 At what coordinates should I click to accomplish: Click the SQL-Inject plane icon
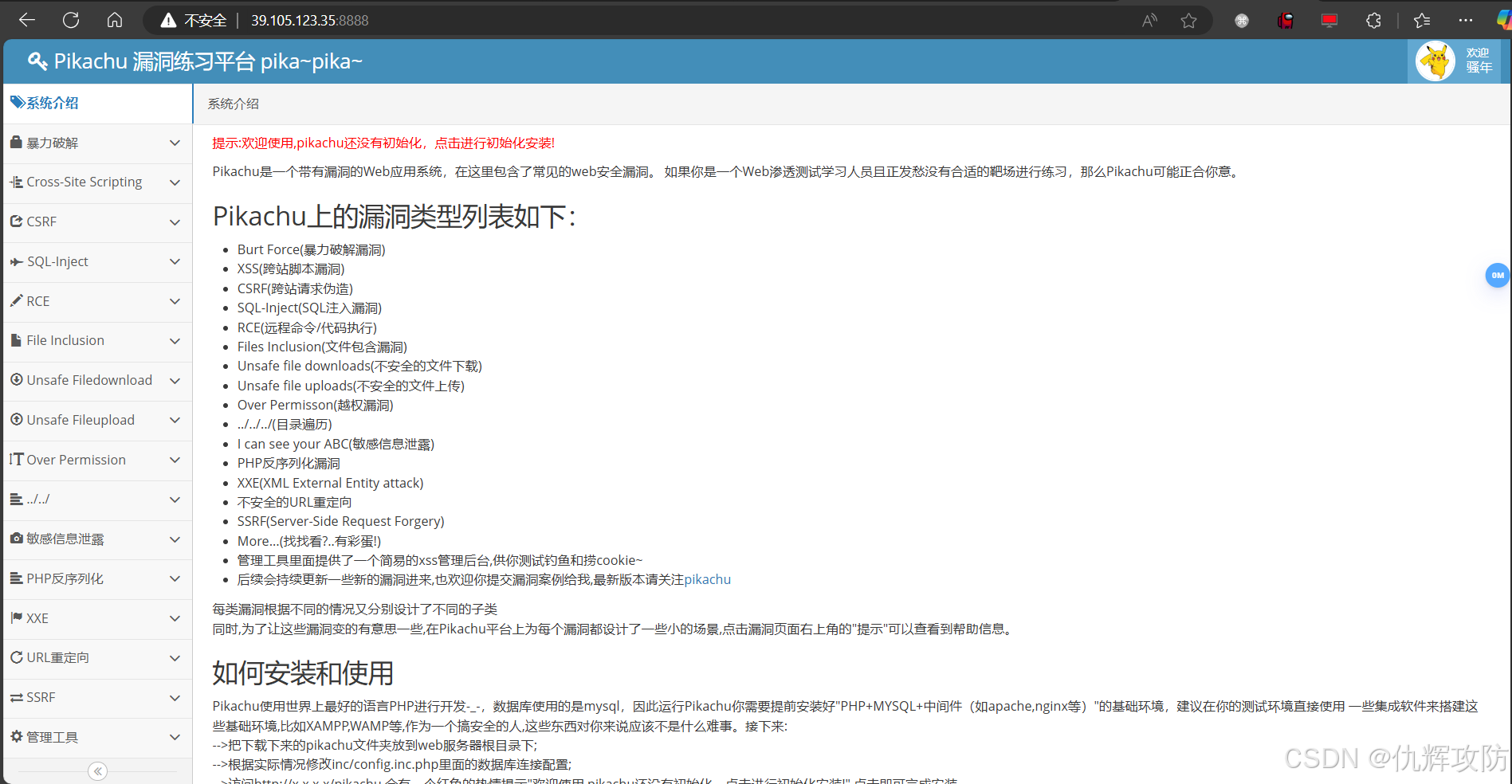(x=16, y=261)
